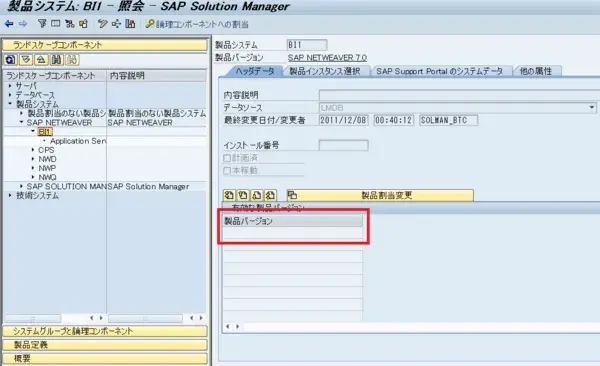The width and height of the screenshot is (600, 366).
Task: Open the SAP Support Portal のシステムデータ tab
Action: [439, 71]
